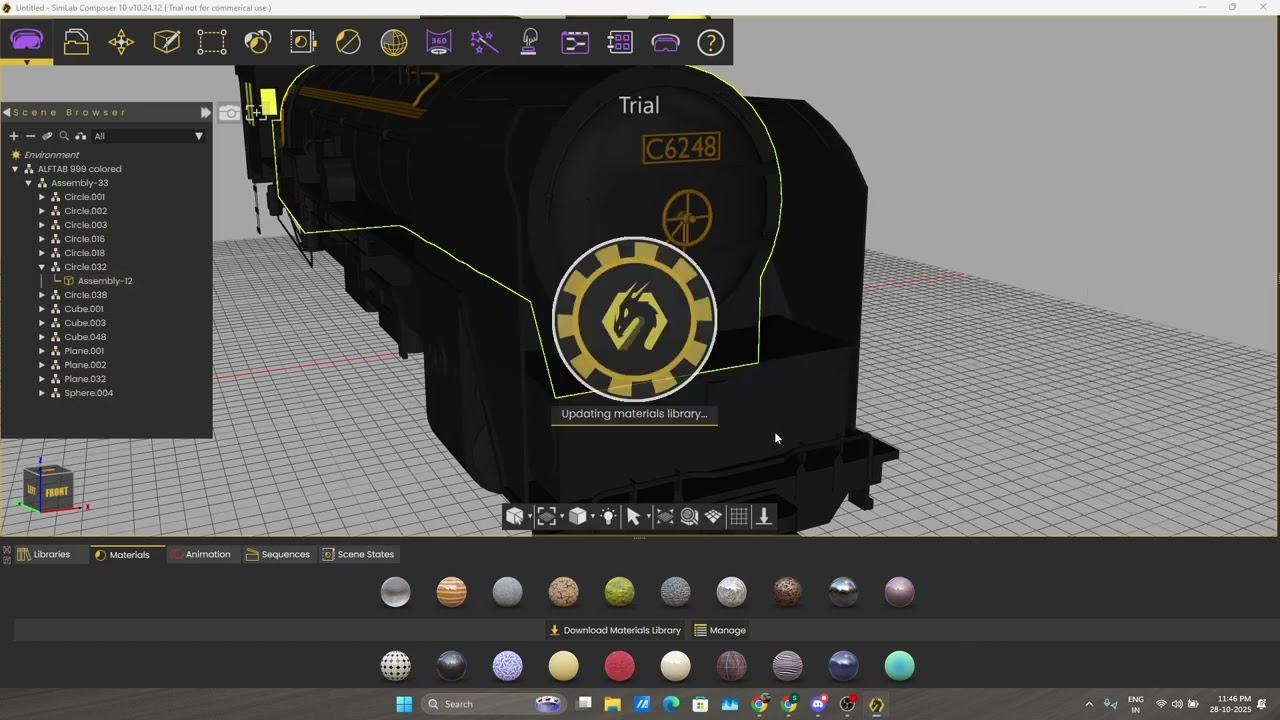This screenshot has width=1280, height=720.
Task: Open the pointing-hand interaction tool
Action: tap(530, 42)
